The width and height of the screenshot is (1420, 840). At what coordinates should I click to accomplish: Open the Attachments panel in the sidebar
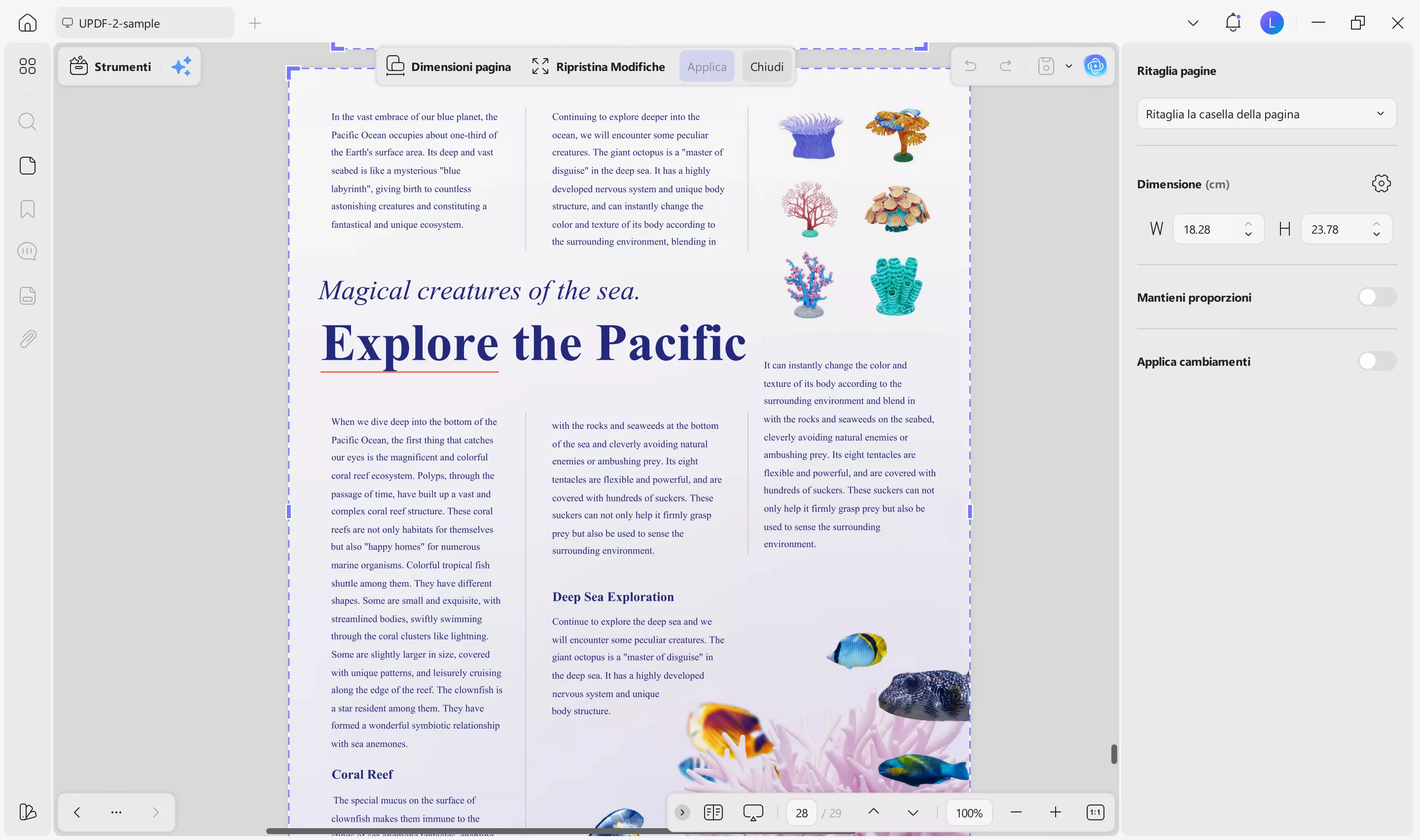click(27, 339)
